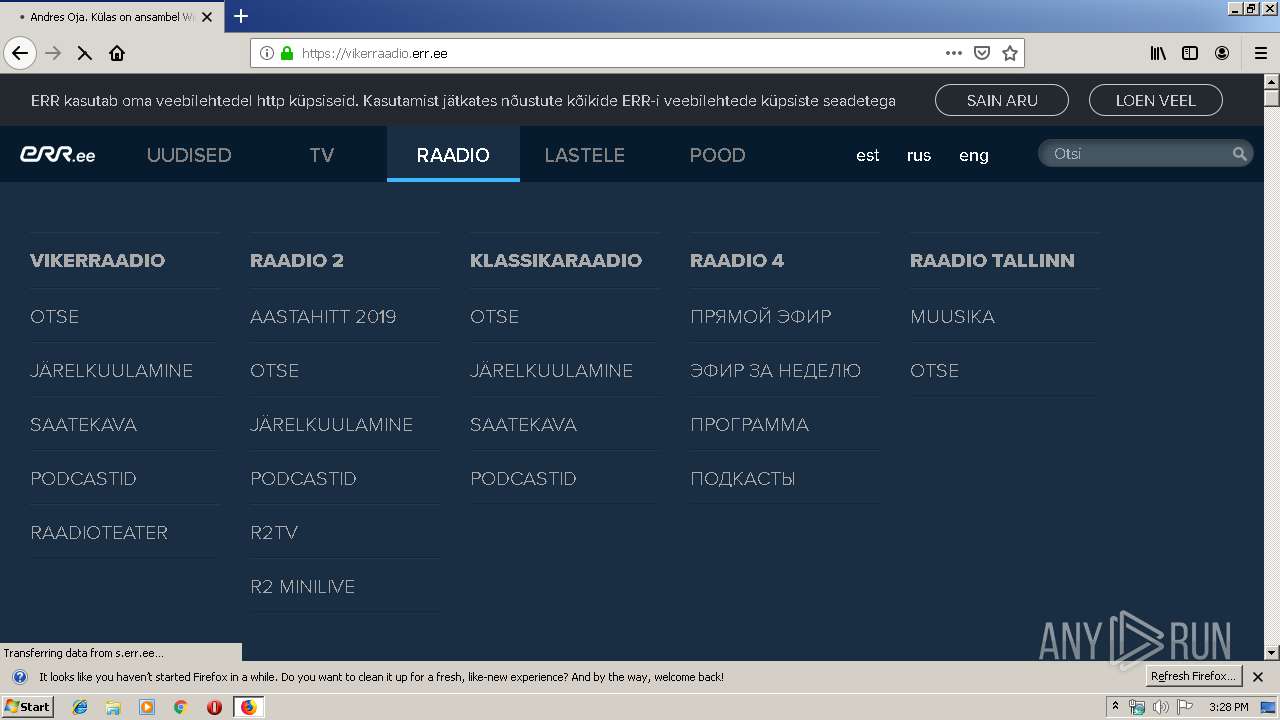Go back with the browser back arrow

coord(20,53)
